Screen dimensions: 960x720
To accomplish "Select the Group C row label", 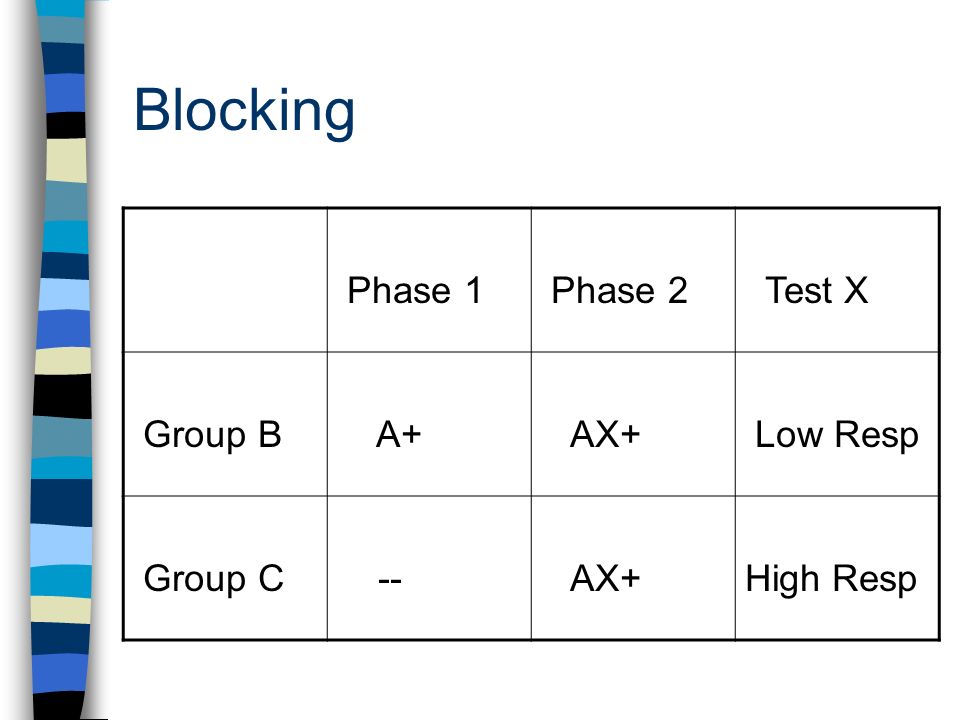I will [x=225, y=568].
